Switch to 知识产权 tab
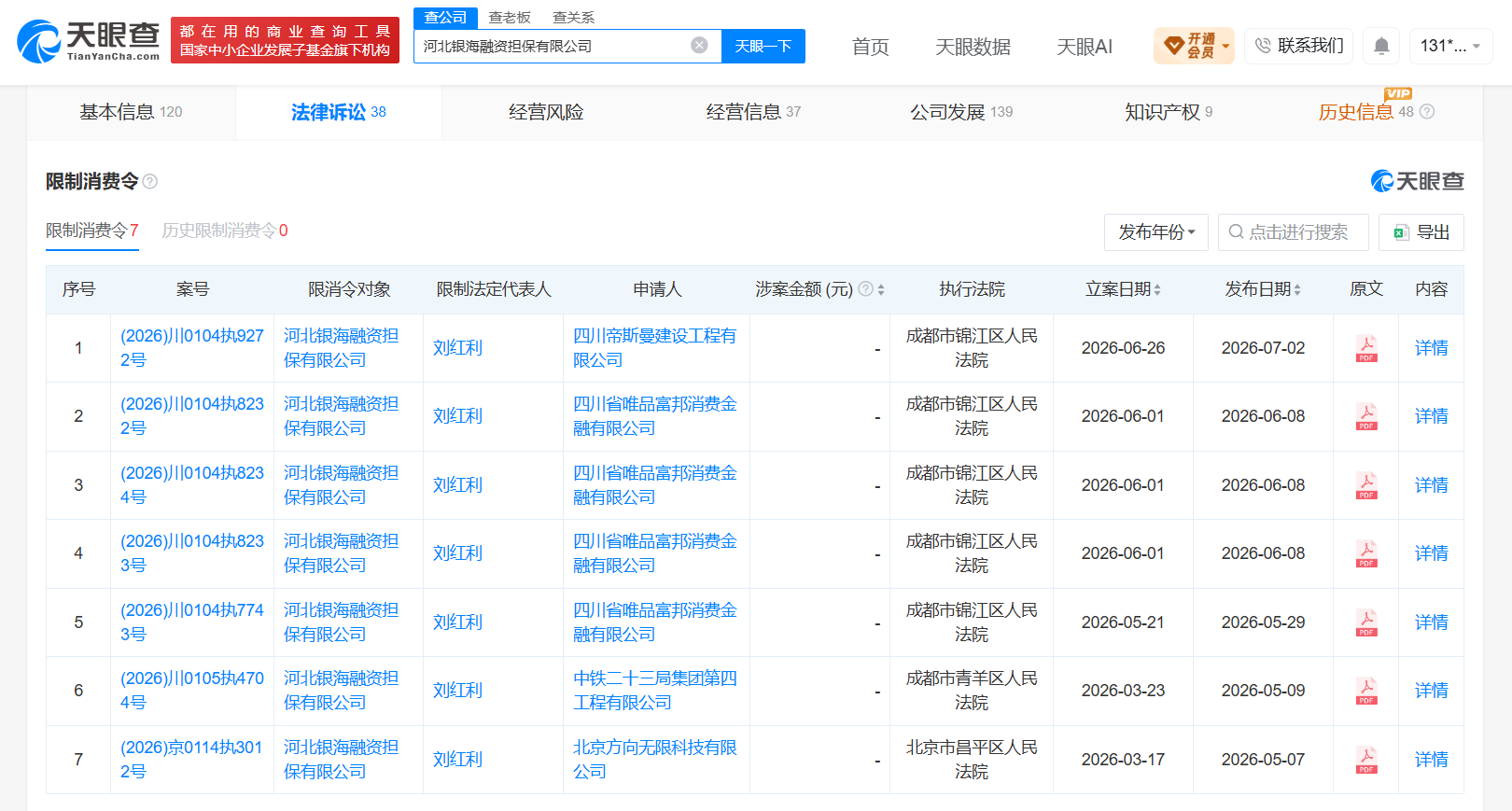Image resolution: width=1512 pixels, height=811 pixels. coord(1169,112)
